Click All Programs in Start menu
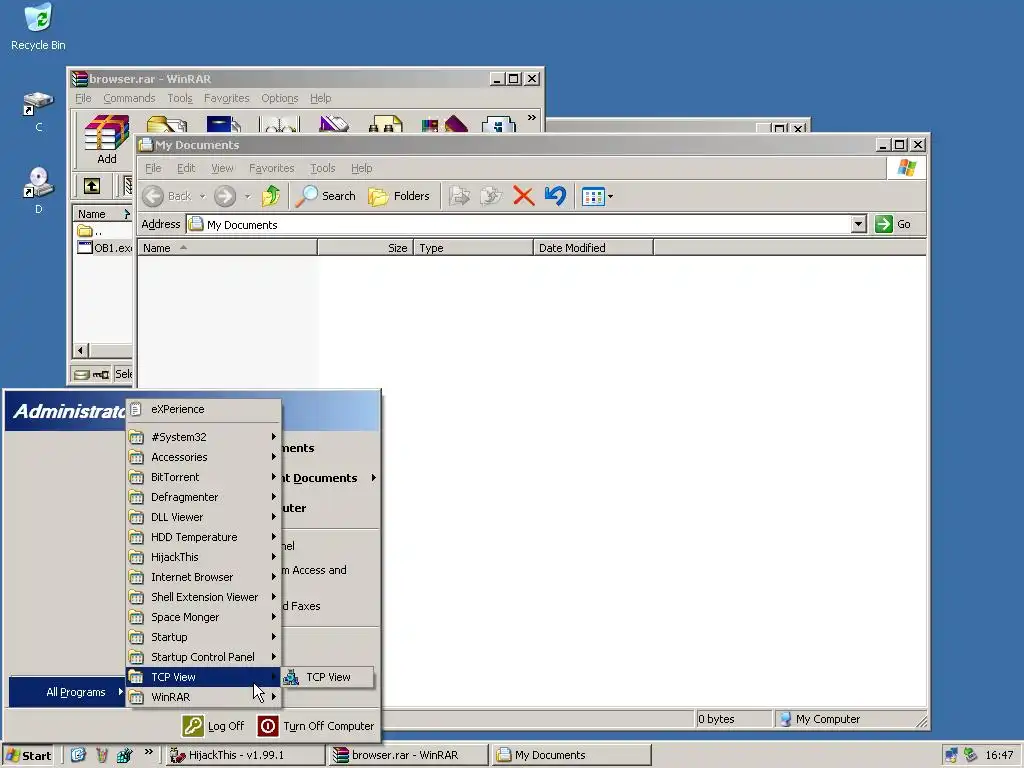This screenshot has height=768, width=1024. 67,692
